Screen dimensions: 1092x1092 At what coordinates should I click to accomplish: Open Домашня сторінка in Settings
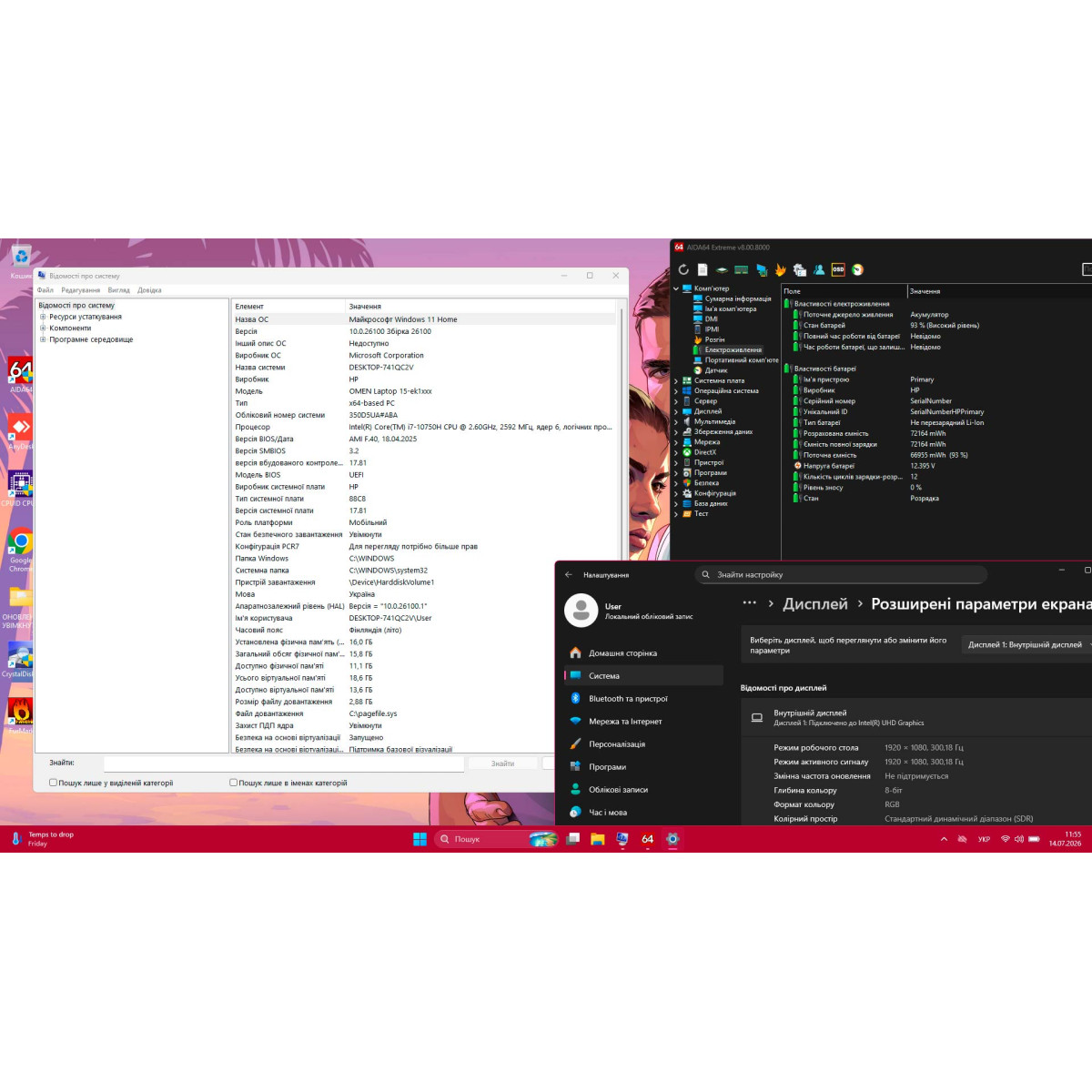click(644, 653)
